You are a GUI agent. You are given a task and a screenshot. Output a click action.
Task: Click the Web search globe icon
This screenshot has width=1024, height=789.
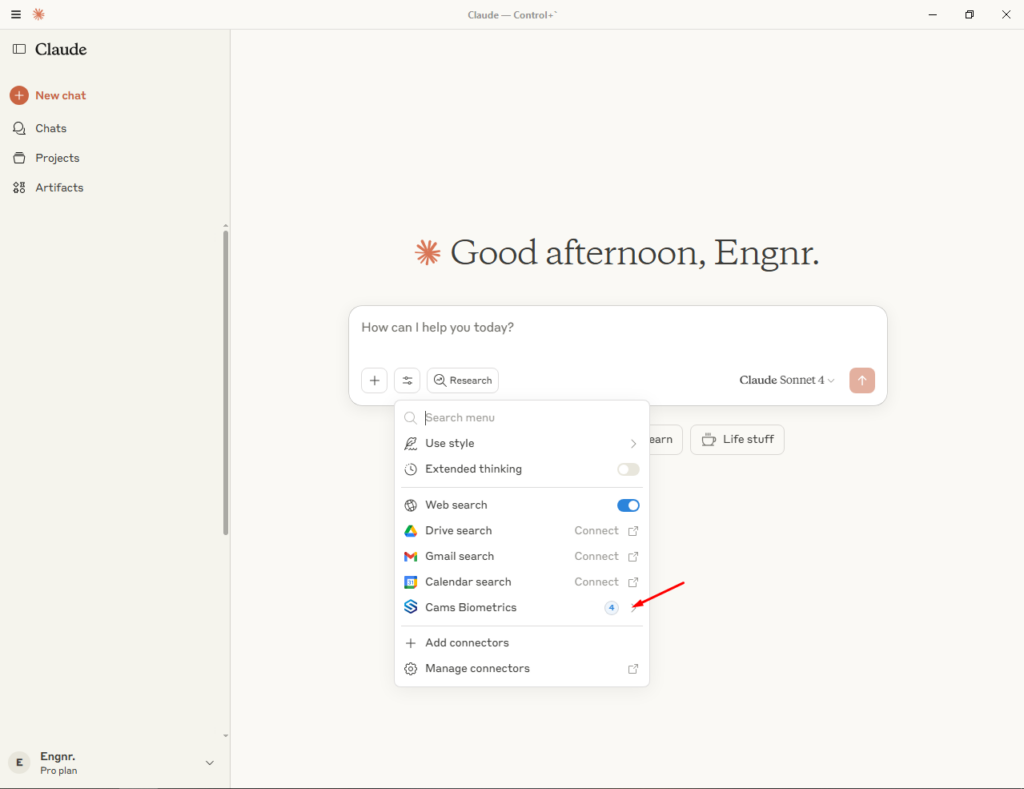tap(410, 505)
